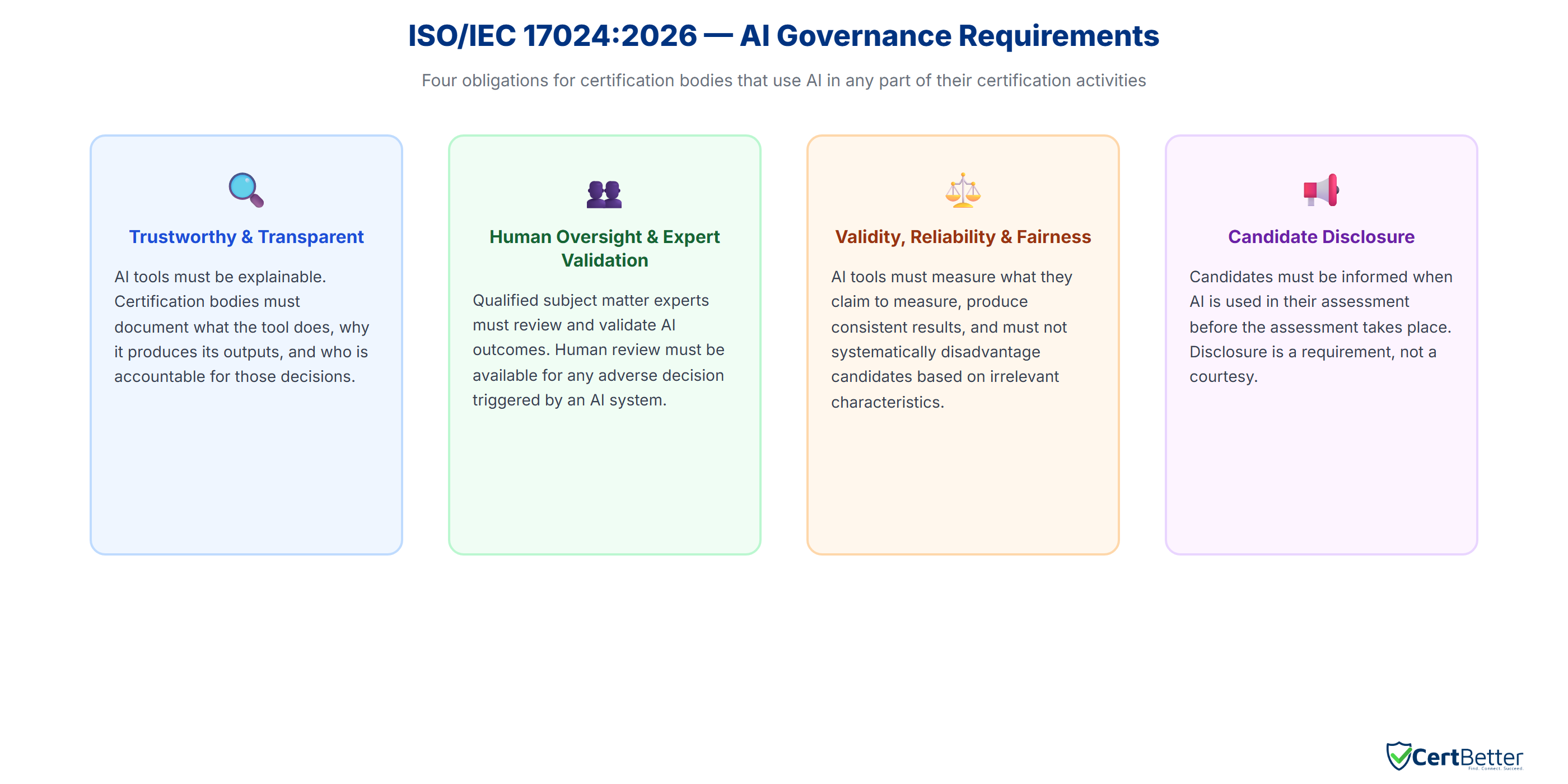Viewport: 1568px width, 784px height.
Task: Click the two-people silhouette icon
Action: (604, 194)
